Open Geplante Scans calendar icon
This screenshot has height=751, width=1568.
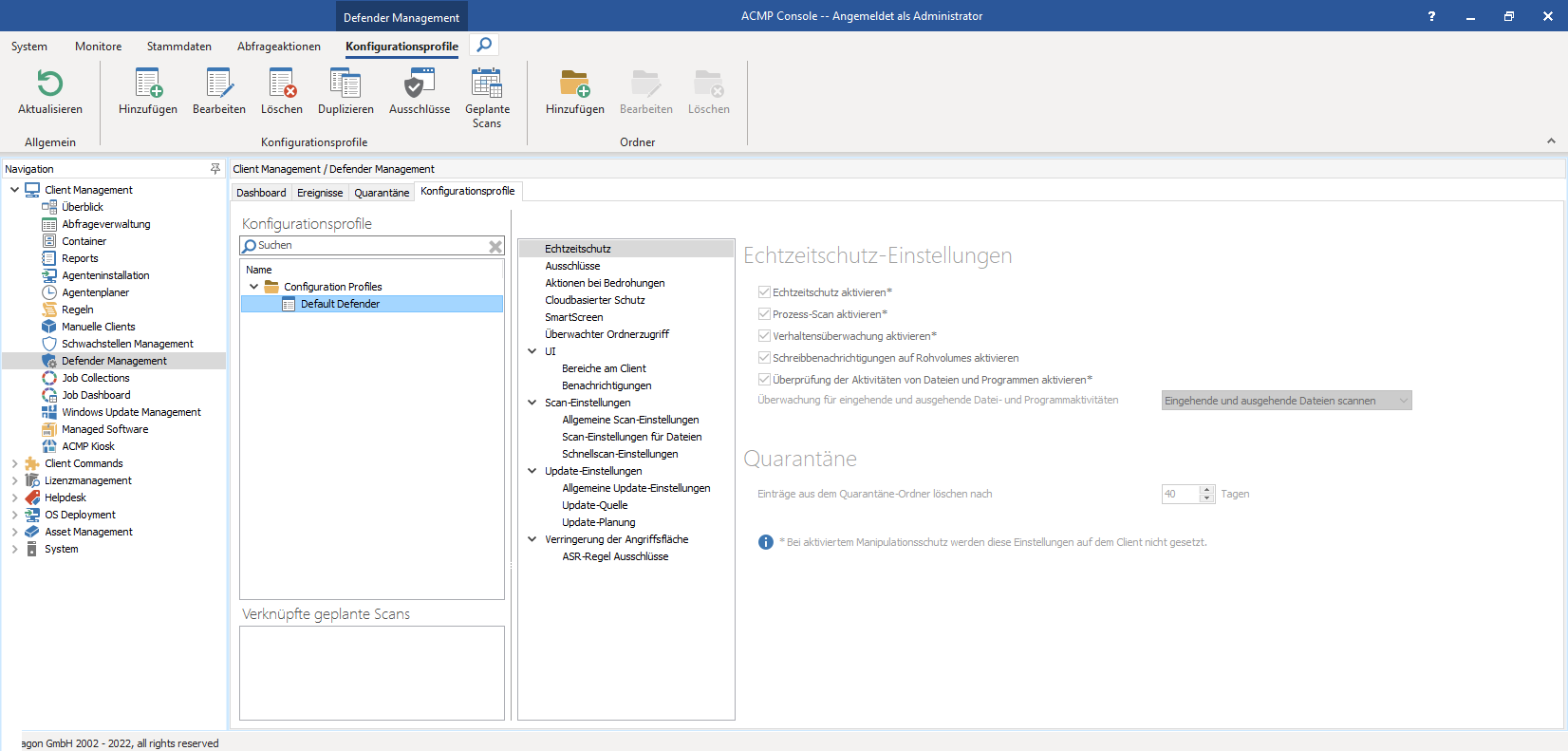[x=487, y=84]
